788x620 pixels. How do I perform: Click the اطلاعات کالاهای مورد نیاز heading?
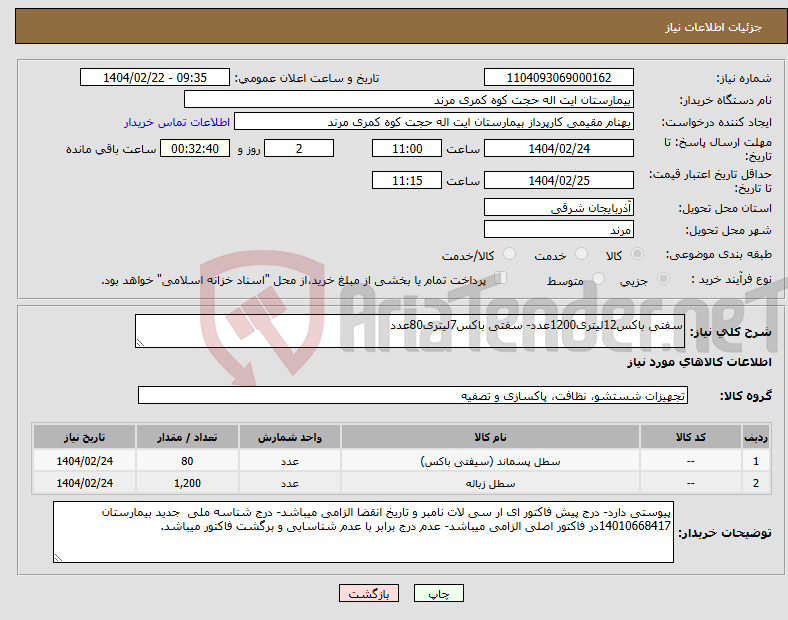699,362
